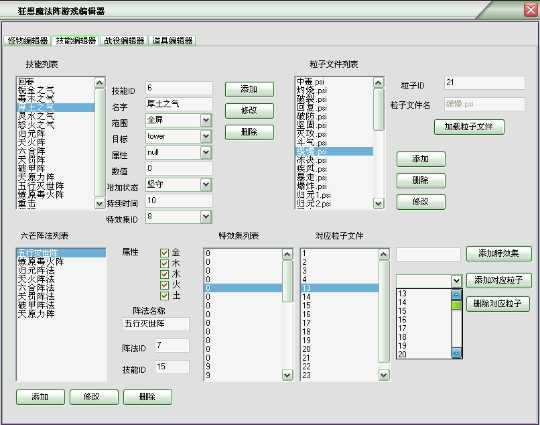Image resolution: width=540 pixels, height=425 pixels.
Task: Click skill list scroll-down arrow
Action: [100, 204]
